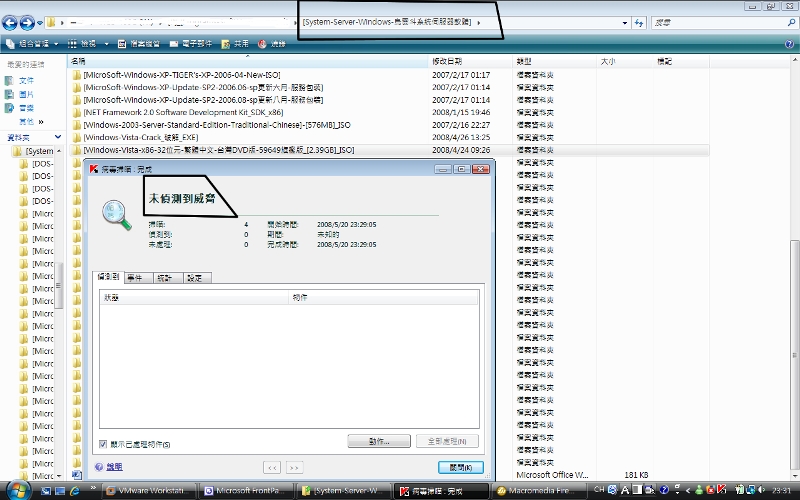
Task: Switch to the 統計 statistics tab
Action: click(167, 278)
